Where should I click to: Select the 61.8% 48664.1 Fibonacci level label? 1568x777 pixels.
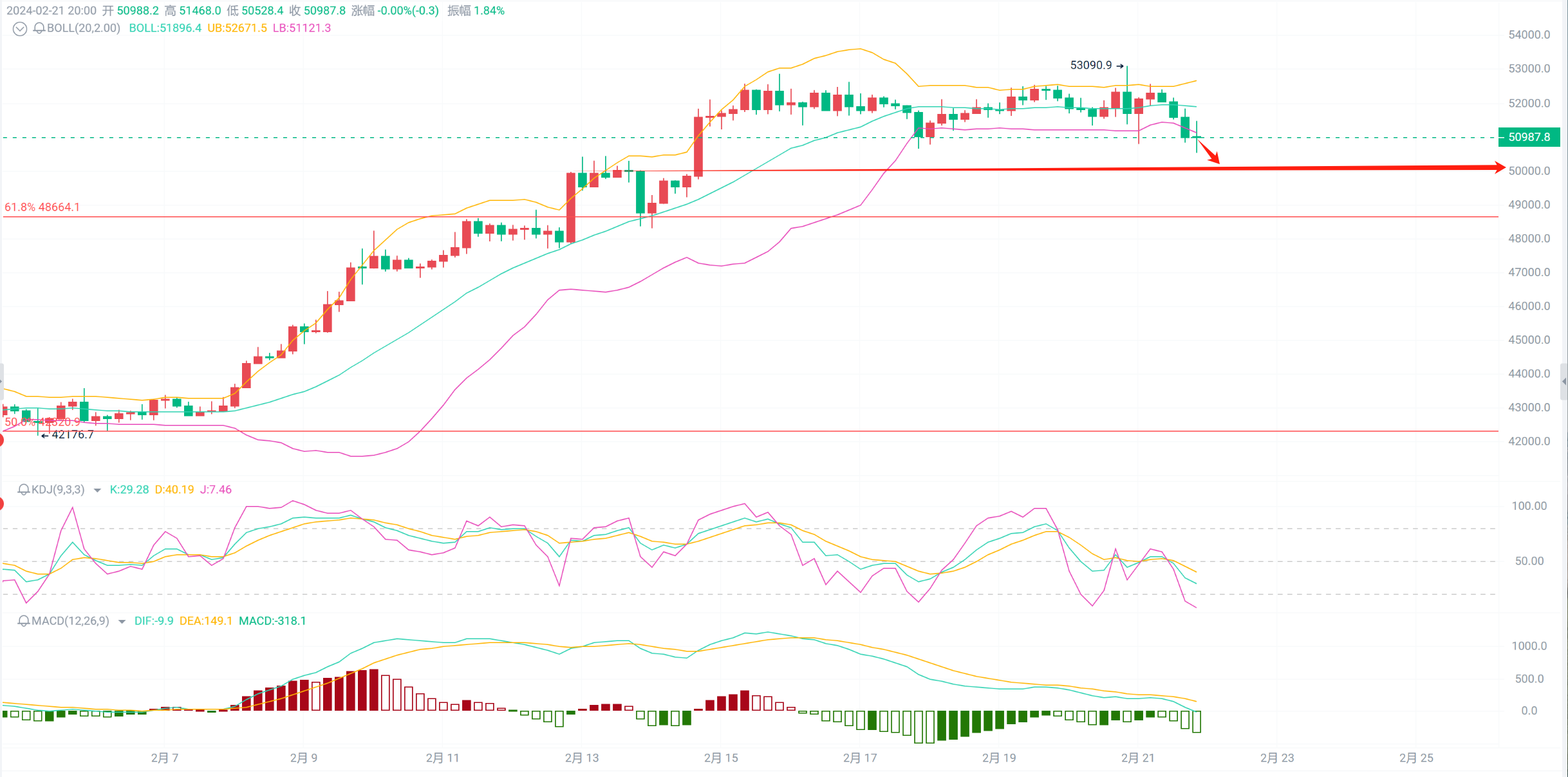(42, 207)
